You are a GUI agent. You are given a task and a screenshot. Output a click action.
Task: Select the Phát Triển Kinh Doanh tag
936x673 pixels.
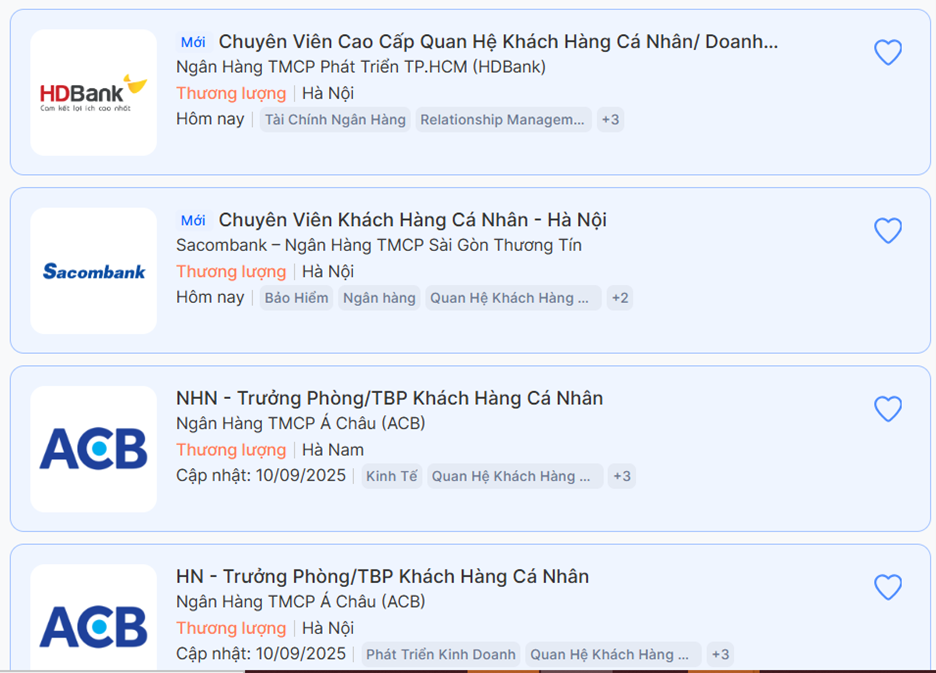pyautogui.click(x=441, y=654)
